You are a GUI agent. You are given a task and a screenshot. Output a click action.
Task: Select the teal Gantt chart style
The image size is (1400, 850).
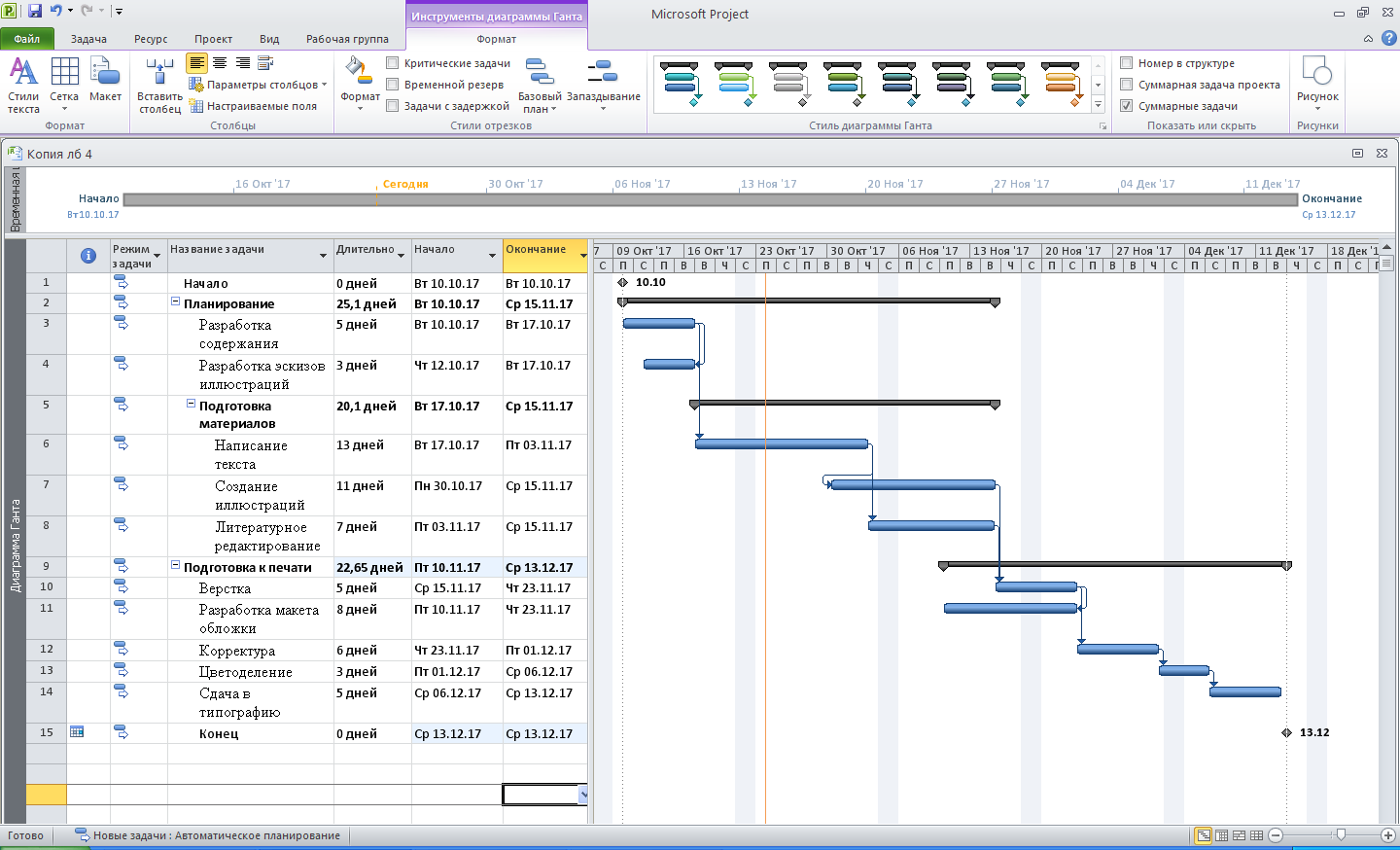[x=679, y=85]
